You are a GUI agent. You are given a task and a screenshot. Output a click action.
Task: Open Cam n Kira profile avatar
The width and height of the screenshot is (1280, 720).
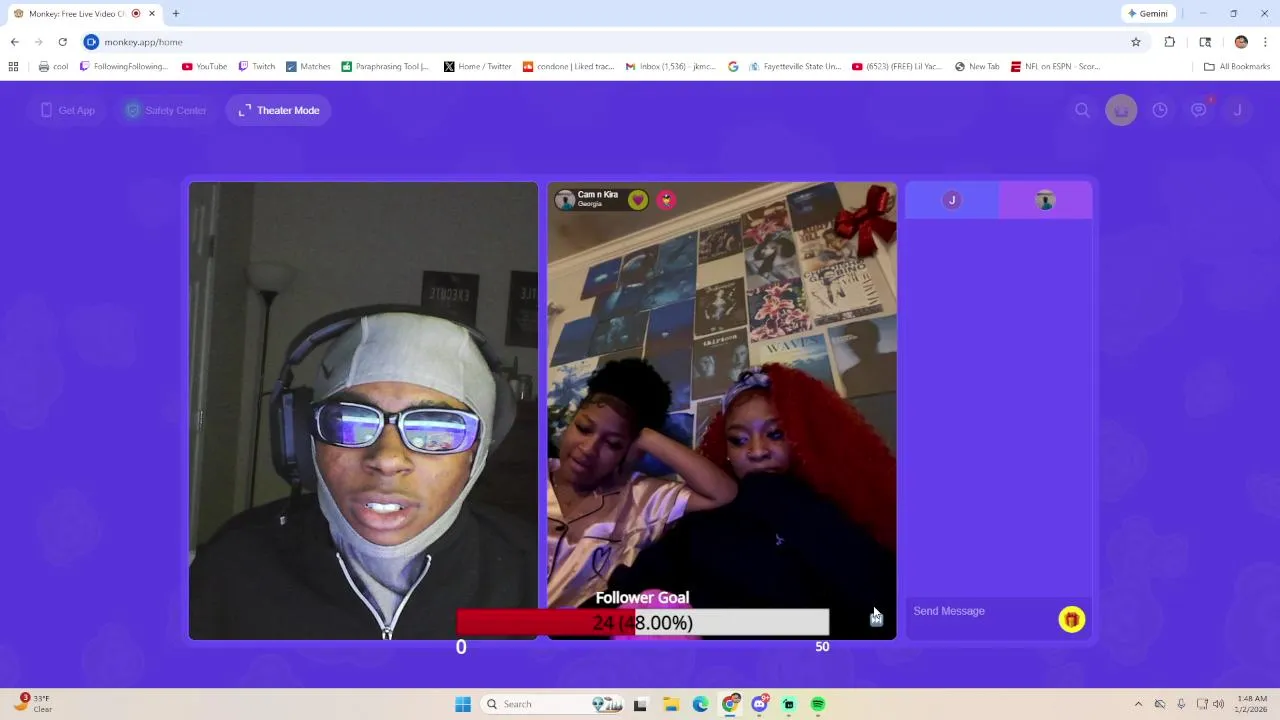(x=565, y=200)
